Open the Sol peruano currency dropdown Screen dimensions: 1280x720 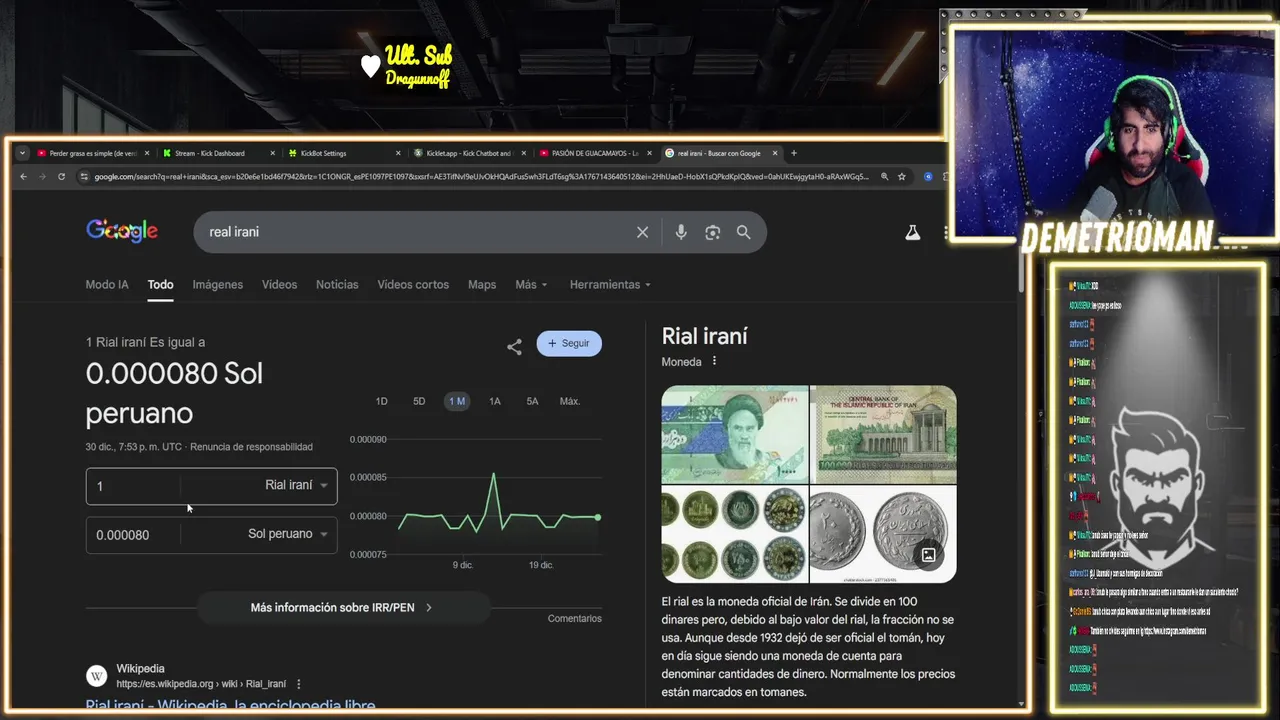click(x=288, y=534)
